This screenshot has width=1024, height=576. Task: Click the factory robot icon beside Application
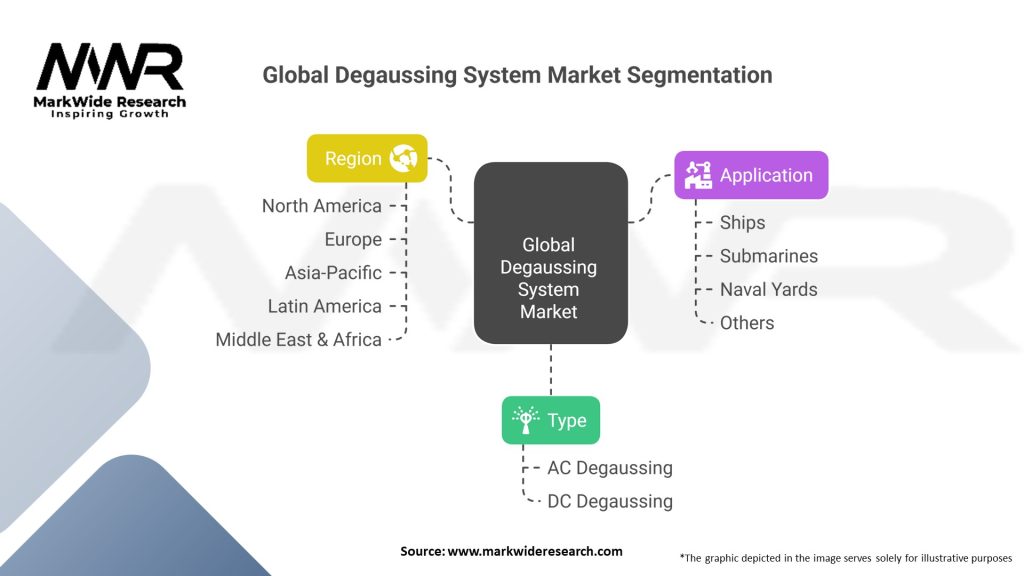pos(697,175)
